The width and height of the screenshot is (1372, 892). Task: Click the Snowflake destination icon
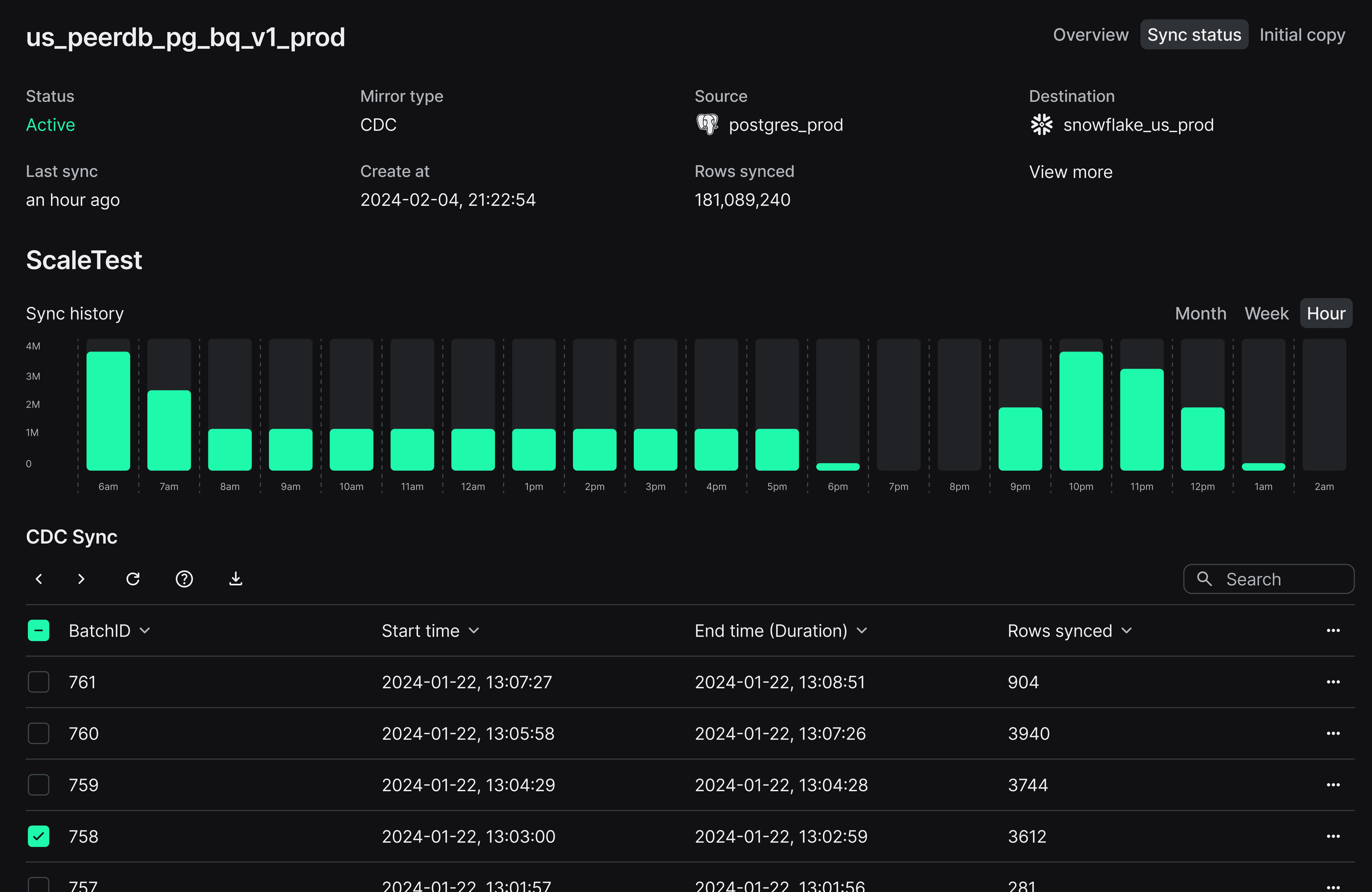1041,124
